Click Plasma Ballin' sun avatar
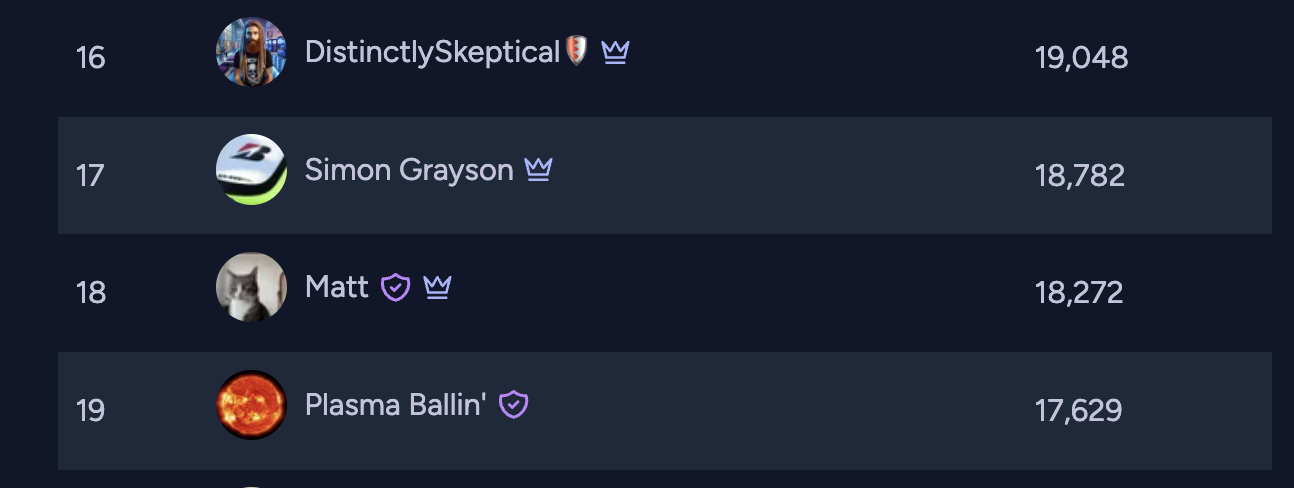The width and height of the screenshot is (1294, 488). 251,405
